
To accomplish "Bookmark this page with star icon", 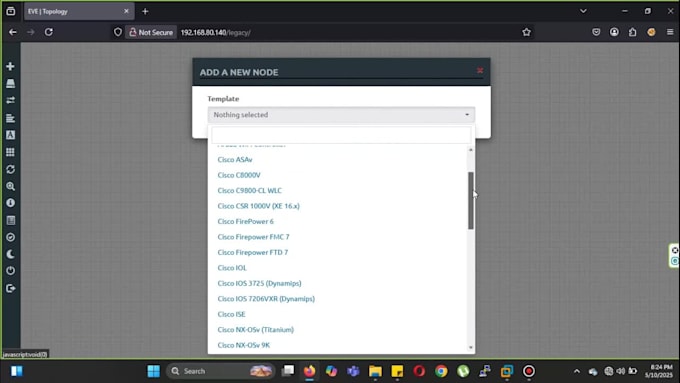I will [526, 32].
